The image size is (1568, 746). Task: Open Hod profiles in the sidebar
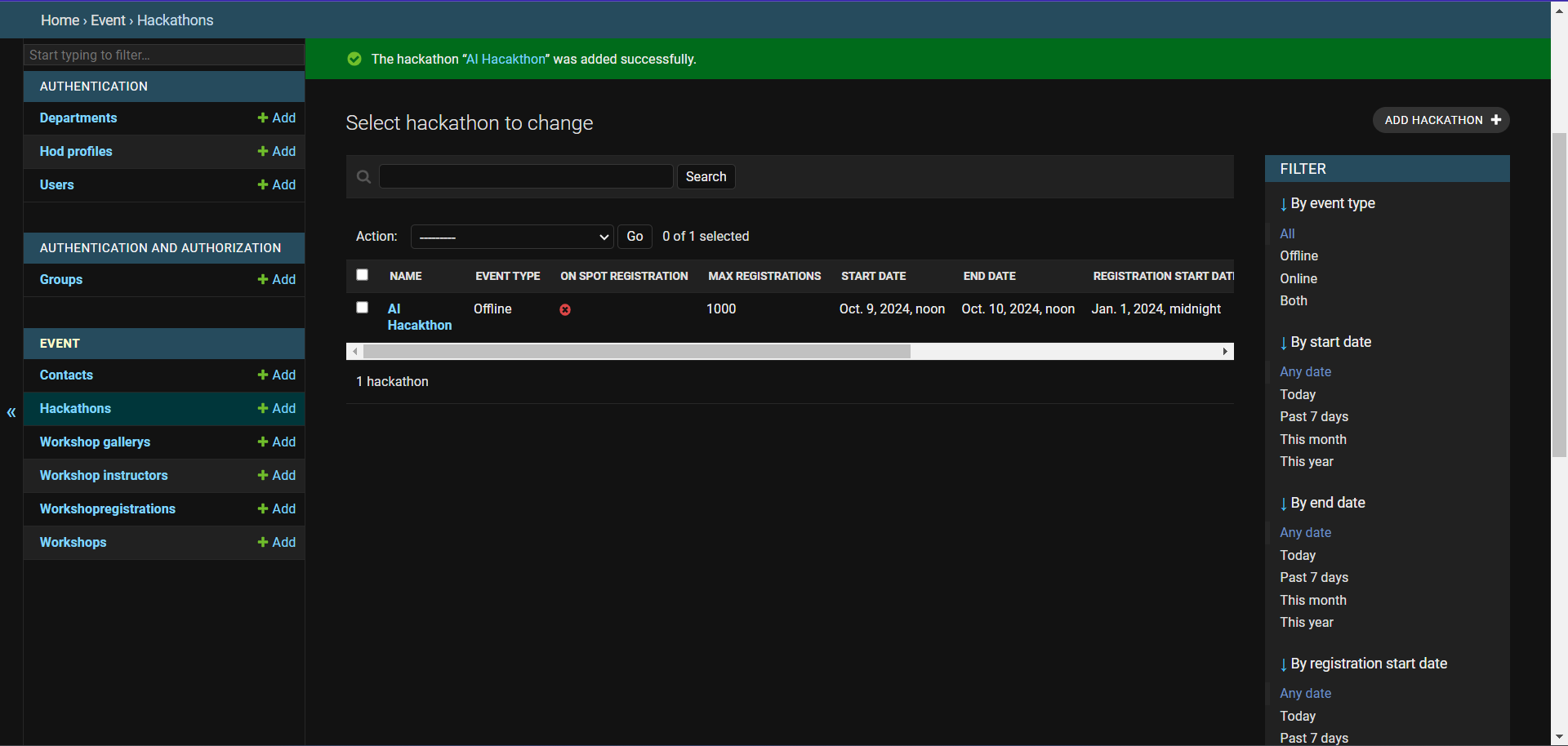tap(76, 152)
